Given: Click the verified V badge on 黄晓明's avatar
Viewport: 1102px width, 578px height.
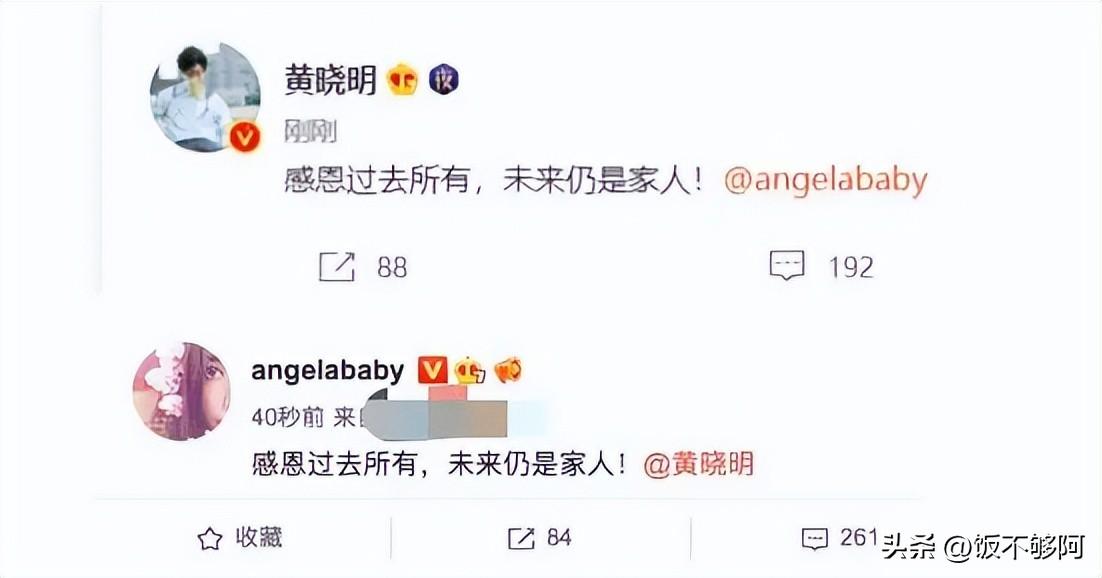Looking at the screenshot, I should point(245,137).
